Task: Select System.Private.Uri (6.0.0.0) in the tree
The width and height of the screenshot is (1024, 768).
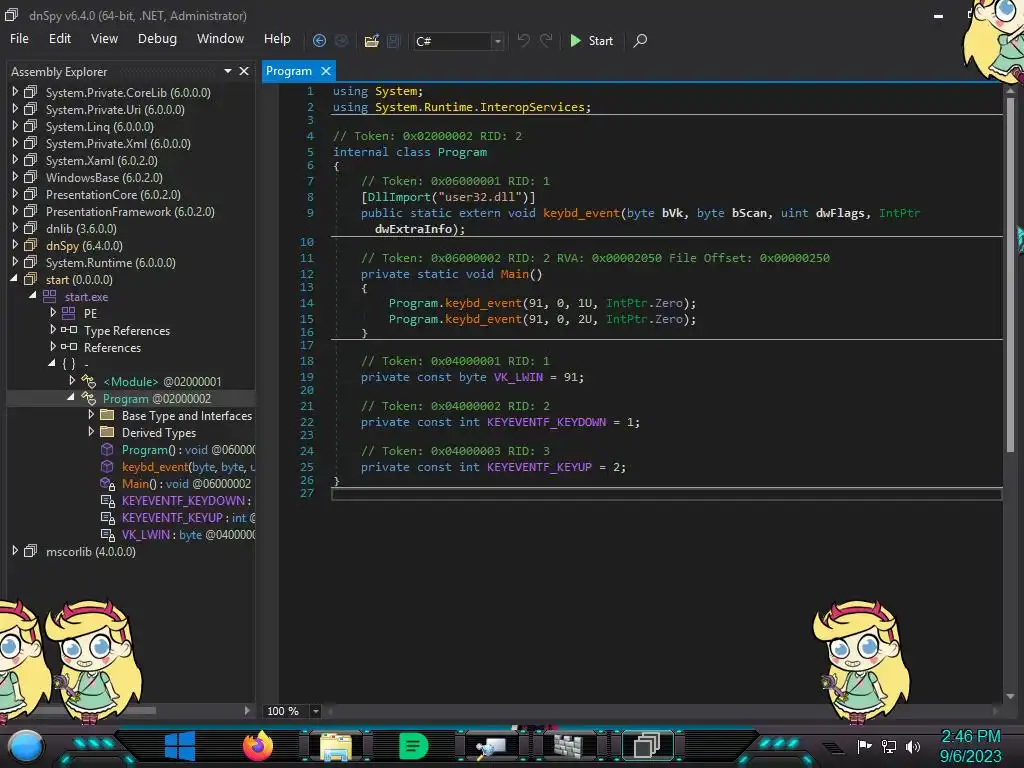Action: (x=115, y=110)
